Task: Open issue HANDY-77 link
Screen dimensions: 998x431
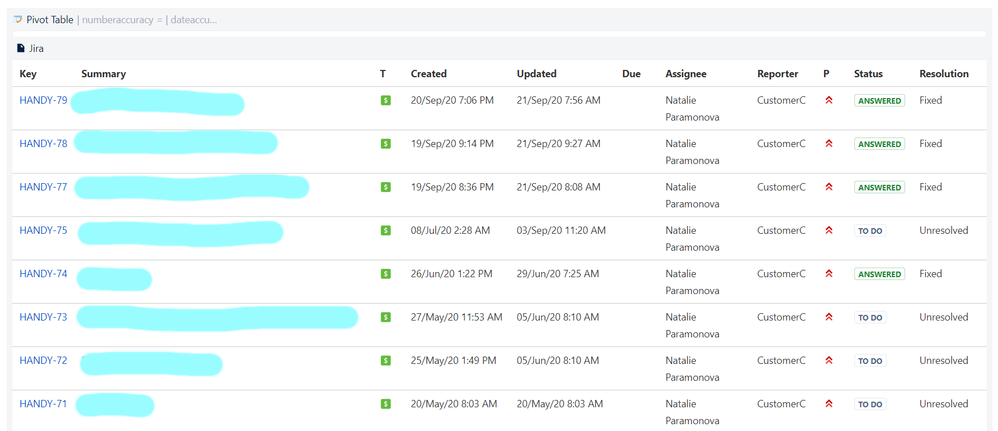Action: point(43,187)
